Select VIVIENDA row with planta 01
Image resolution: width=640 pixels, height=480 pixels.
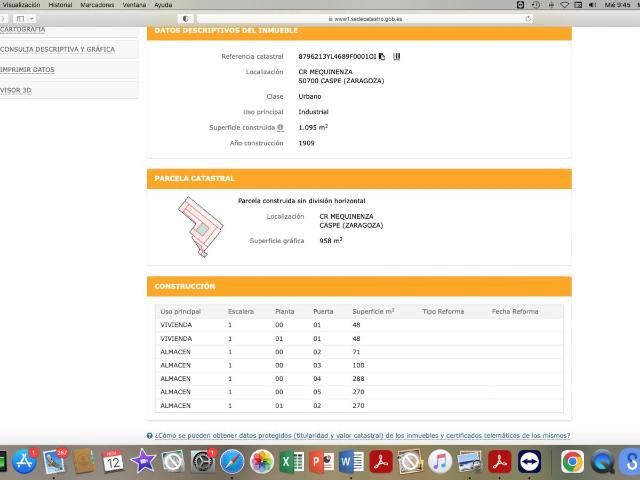(x=359, y=338)
